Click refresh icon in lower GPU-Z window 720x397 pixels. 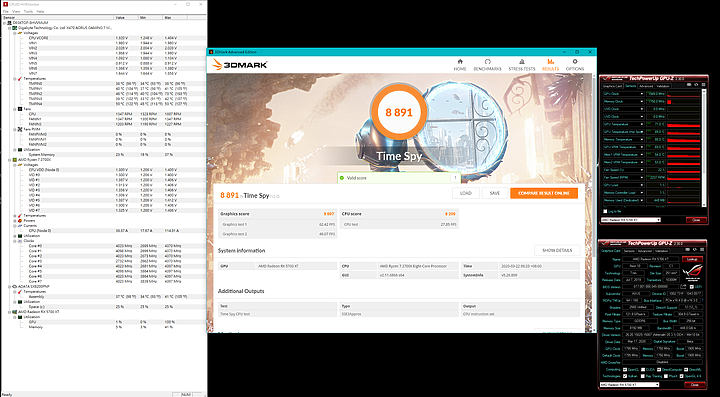[695, 250]
